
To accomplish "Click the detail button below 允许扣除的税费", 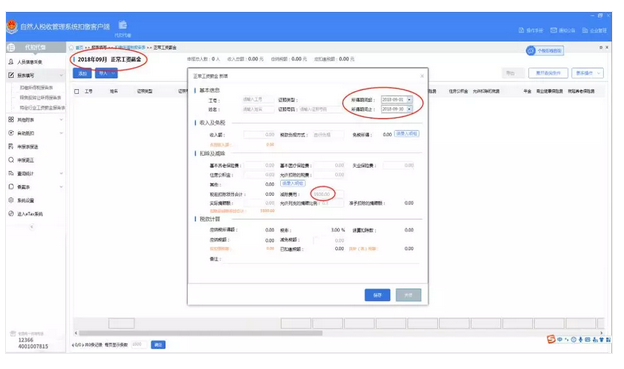I will (x=293, y=183).
